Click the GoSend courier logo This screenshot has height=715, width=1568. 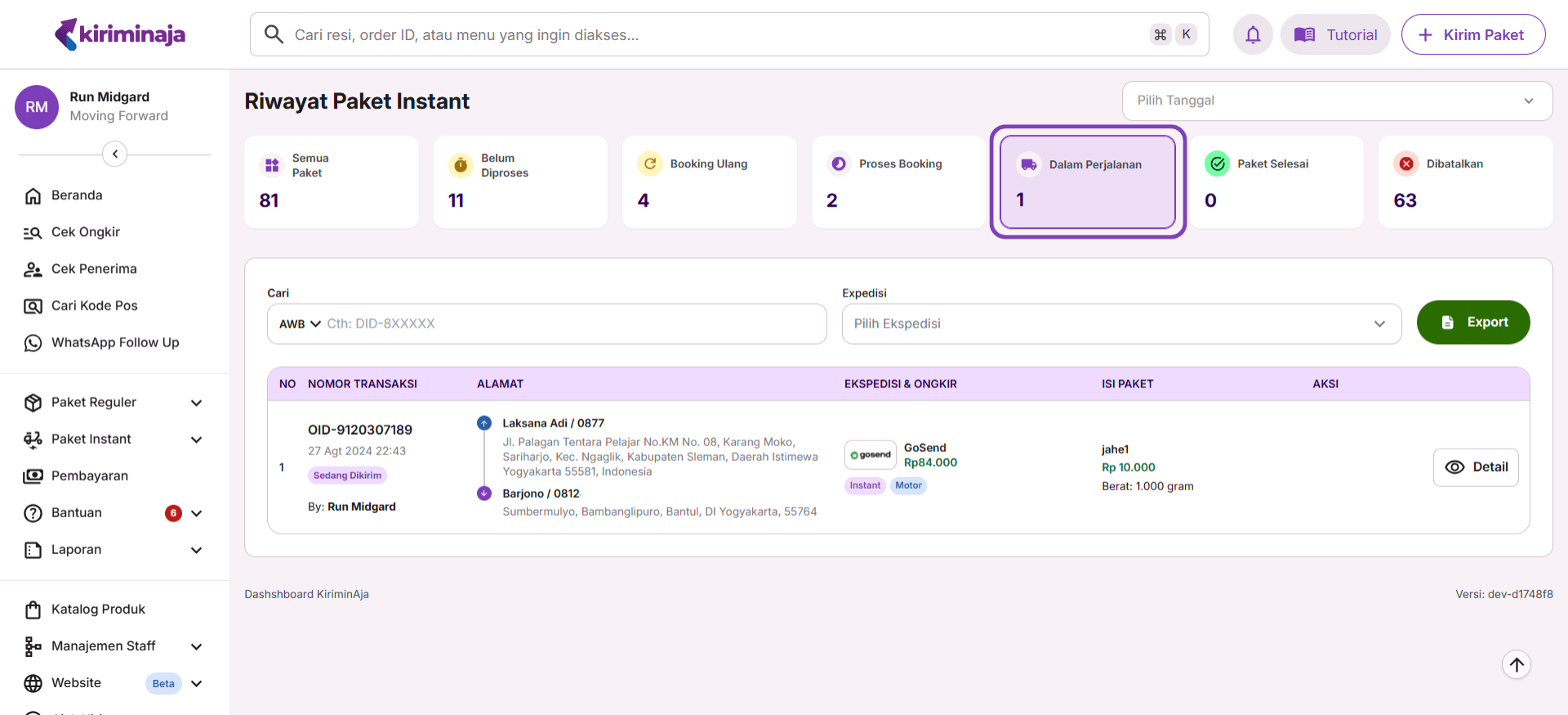[871, 454]
